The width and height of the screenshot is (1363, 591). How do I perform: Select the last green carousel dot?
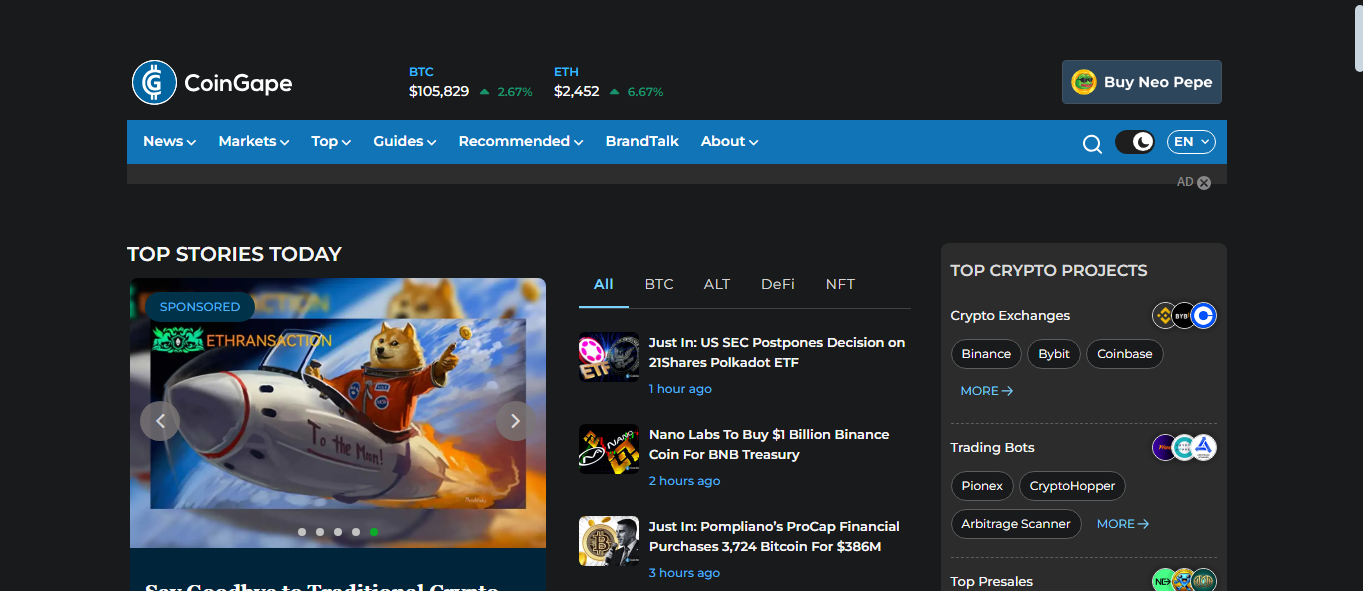374,532
